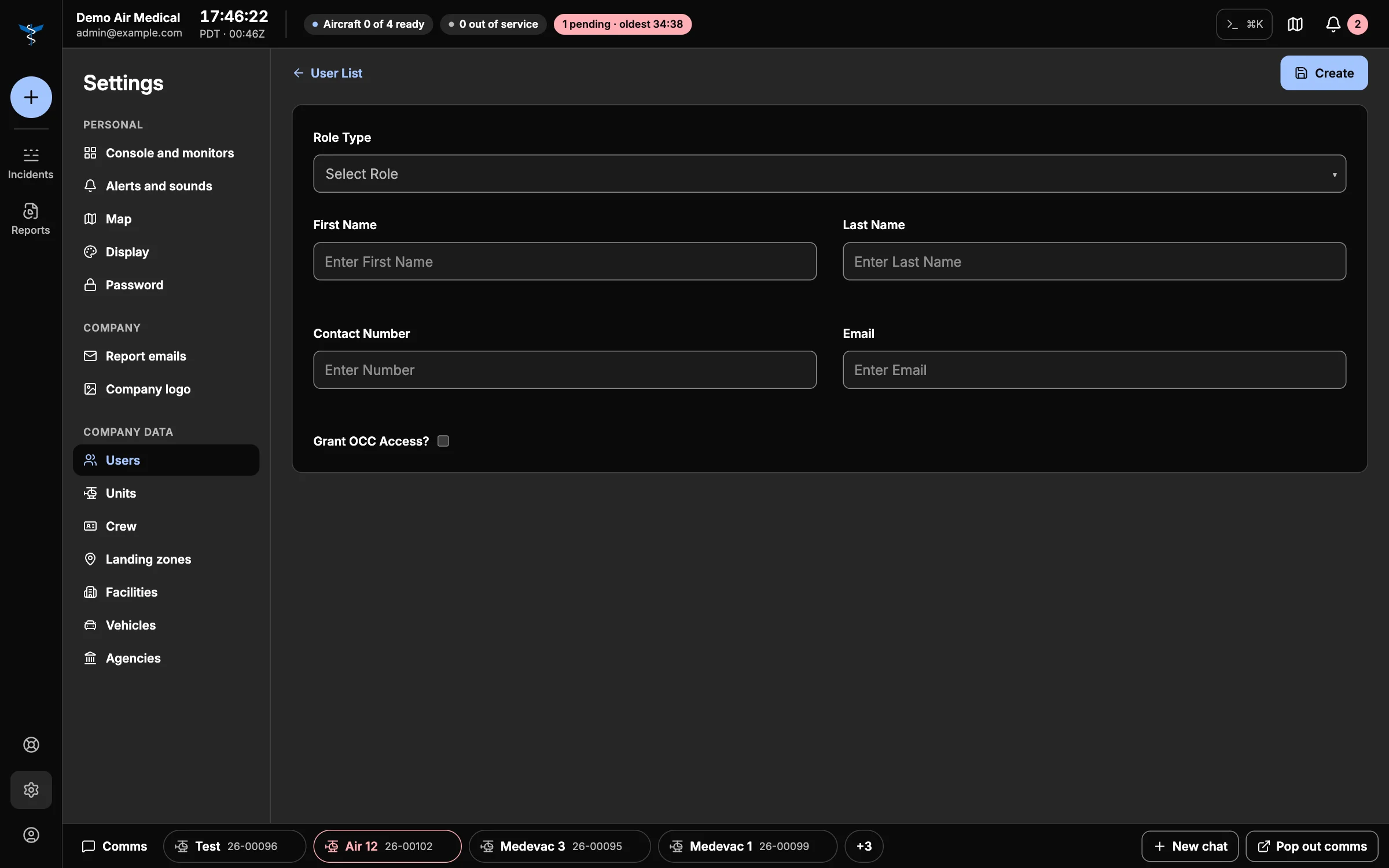Open Crew settings
Viewport: 1389px width, 868px height.
pyautogui.click(x=166, y=526)
